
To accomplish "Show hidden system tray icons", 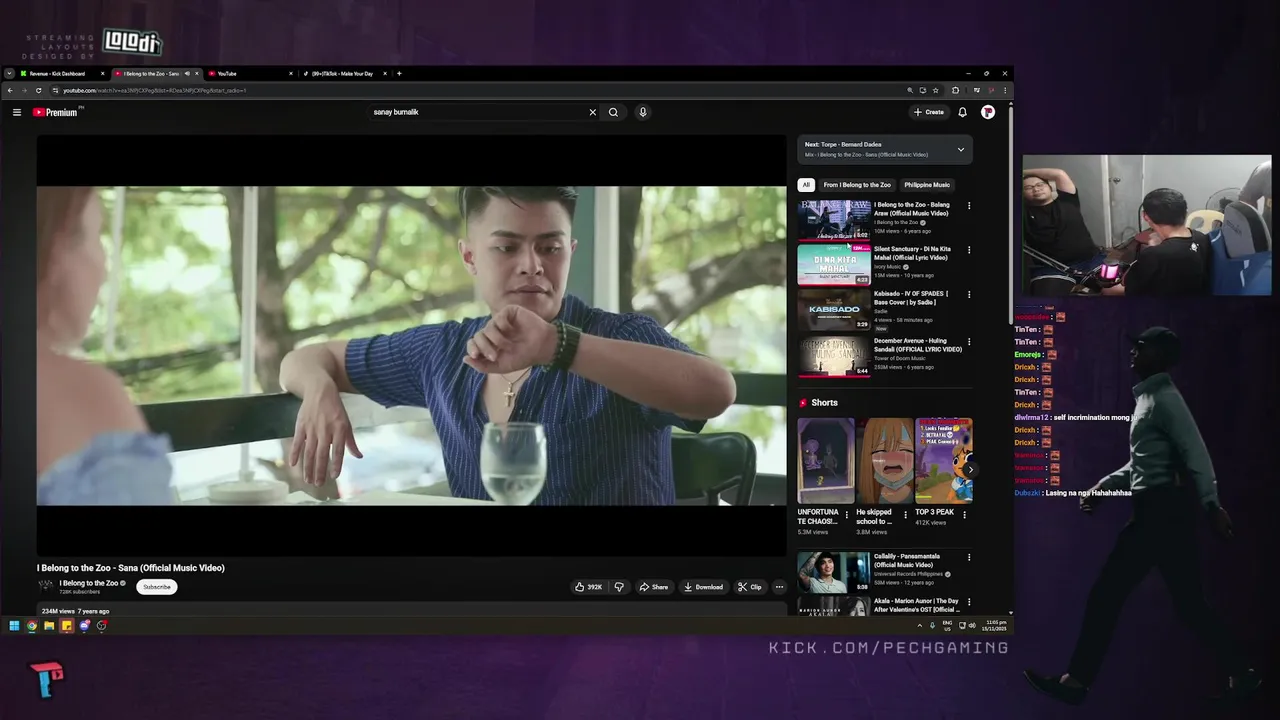I will coord(919,626).
